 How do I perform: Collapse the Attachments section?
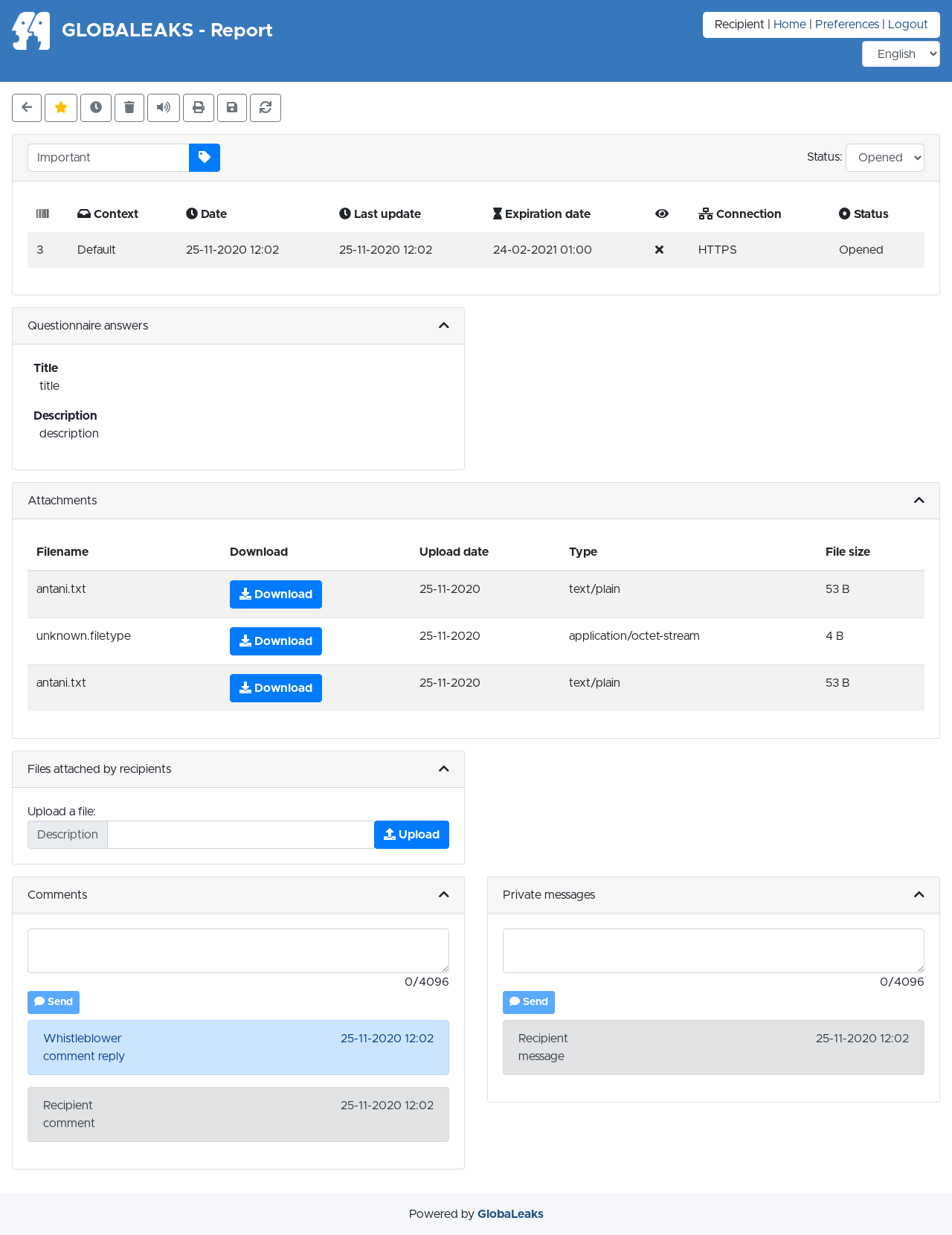pyautogui.click(x=919, y=501)
